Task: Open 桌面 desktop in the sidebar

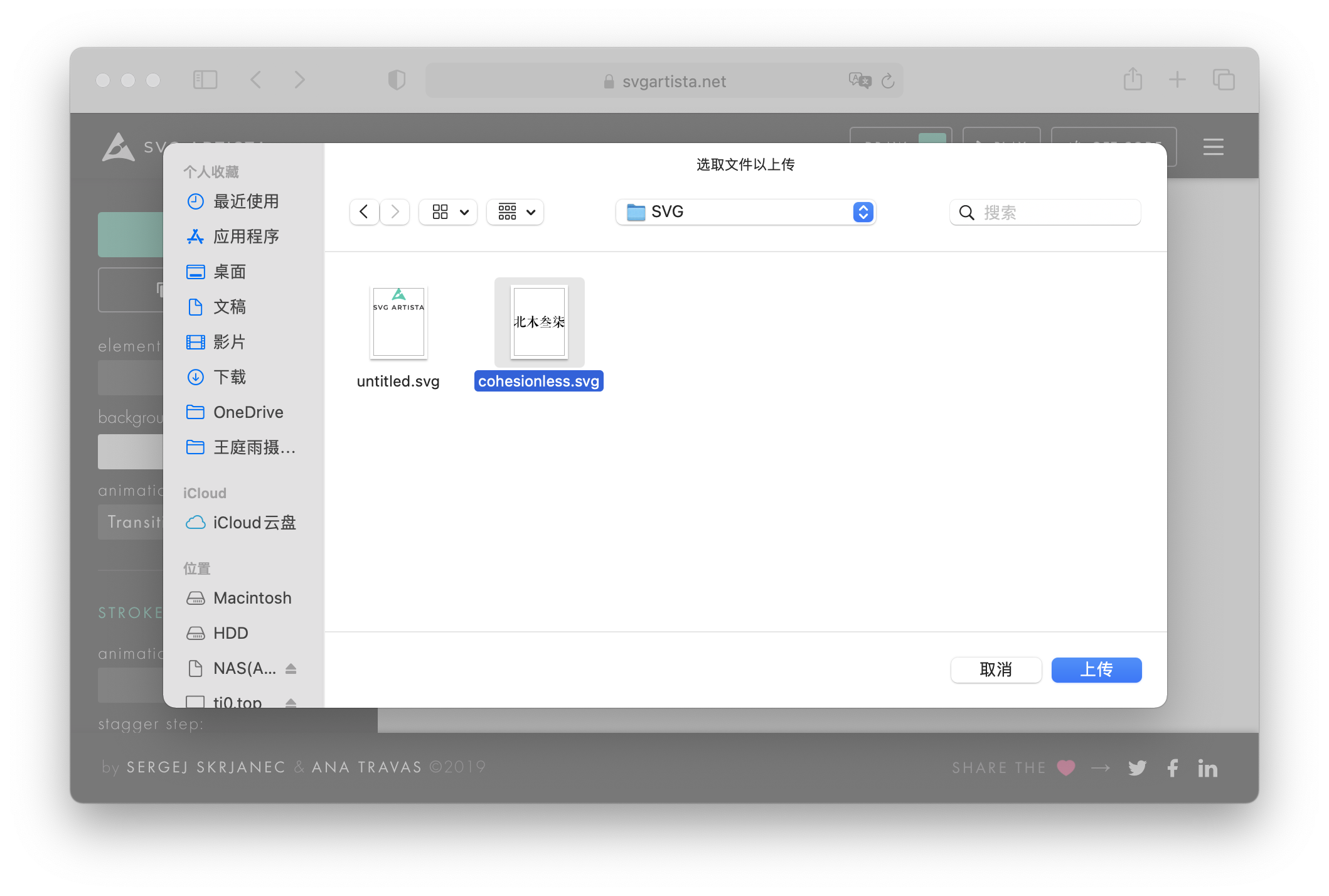Action: point(230,272)
